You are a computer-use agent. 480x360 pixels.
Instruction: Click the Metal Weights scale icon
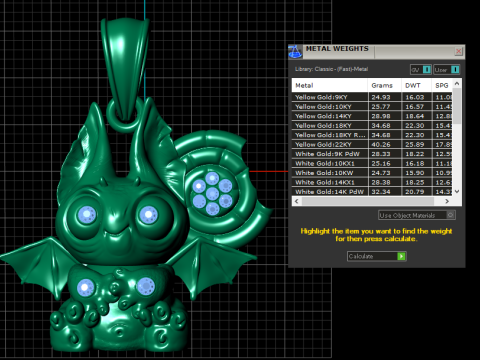point(295,52)
